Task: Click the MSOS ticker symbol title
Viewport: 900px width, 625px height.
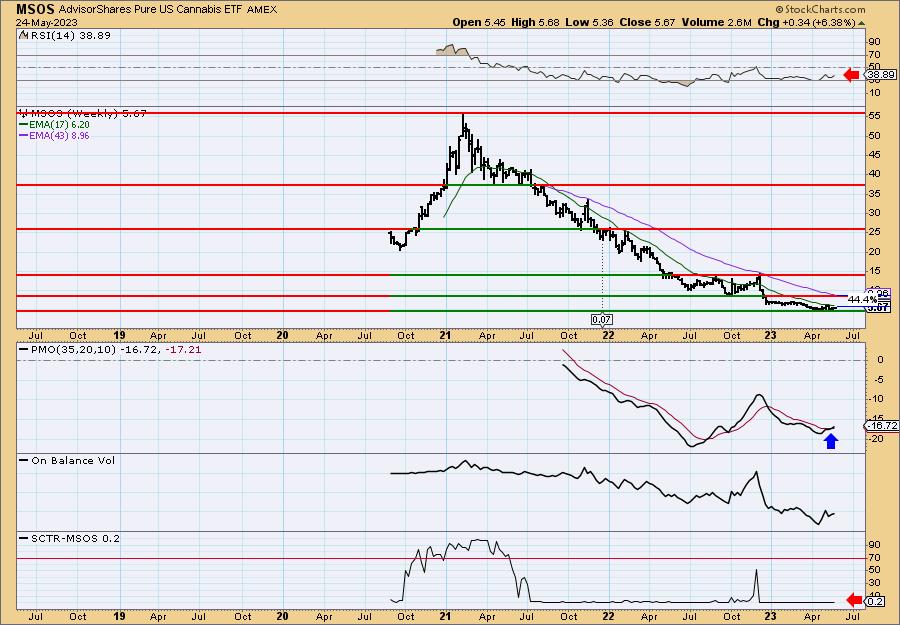Action: point(35,9)
